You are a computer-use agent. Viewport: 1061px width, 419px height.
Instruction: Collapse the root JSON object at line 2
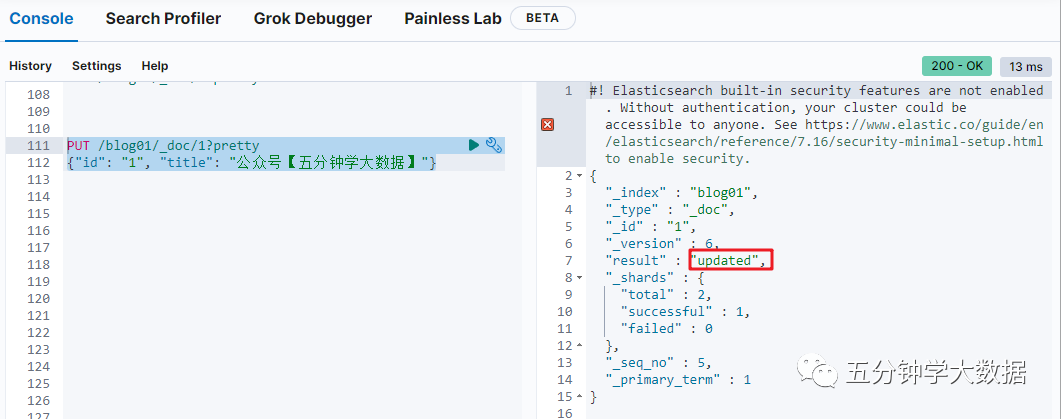(x=581, y=175)
